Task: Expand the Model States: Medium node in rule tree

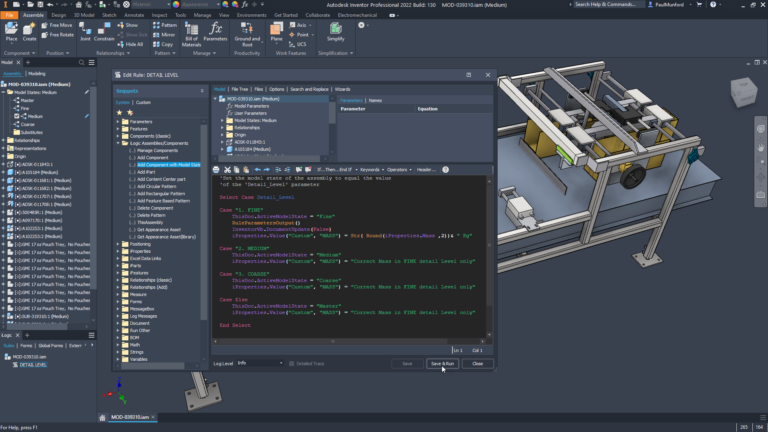Action: [222, 120]
